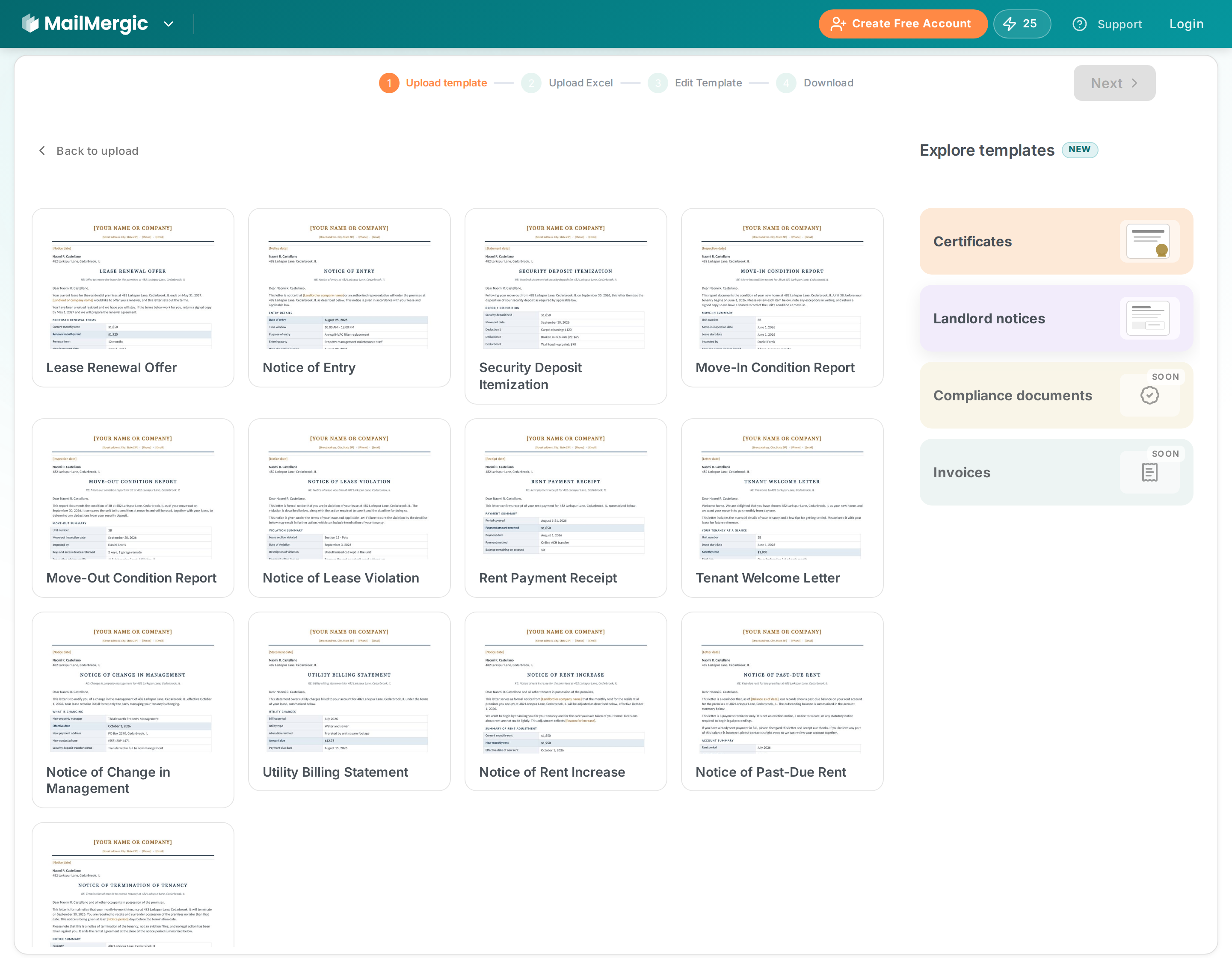Click the Next button

coord(1114,83)
